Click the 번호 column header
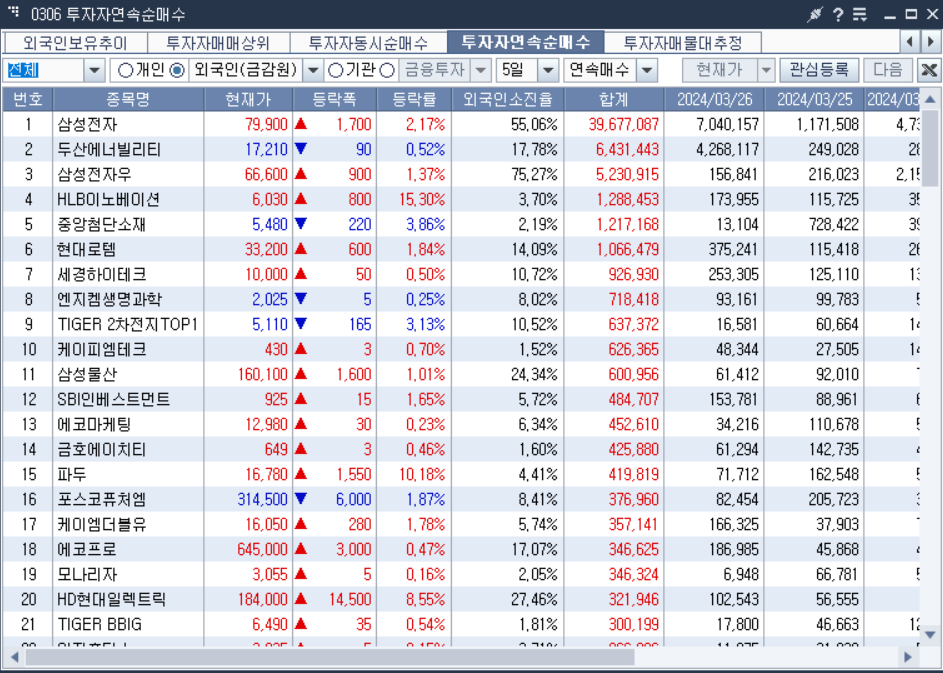Viewport: 943px width, 673px height. click(x=28, y=99)
